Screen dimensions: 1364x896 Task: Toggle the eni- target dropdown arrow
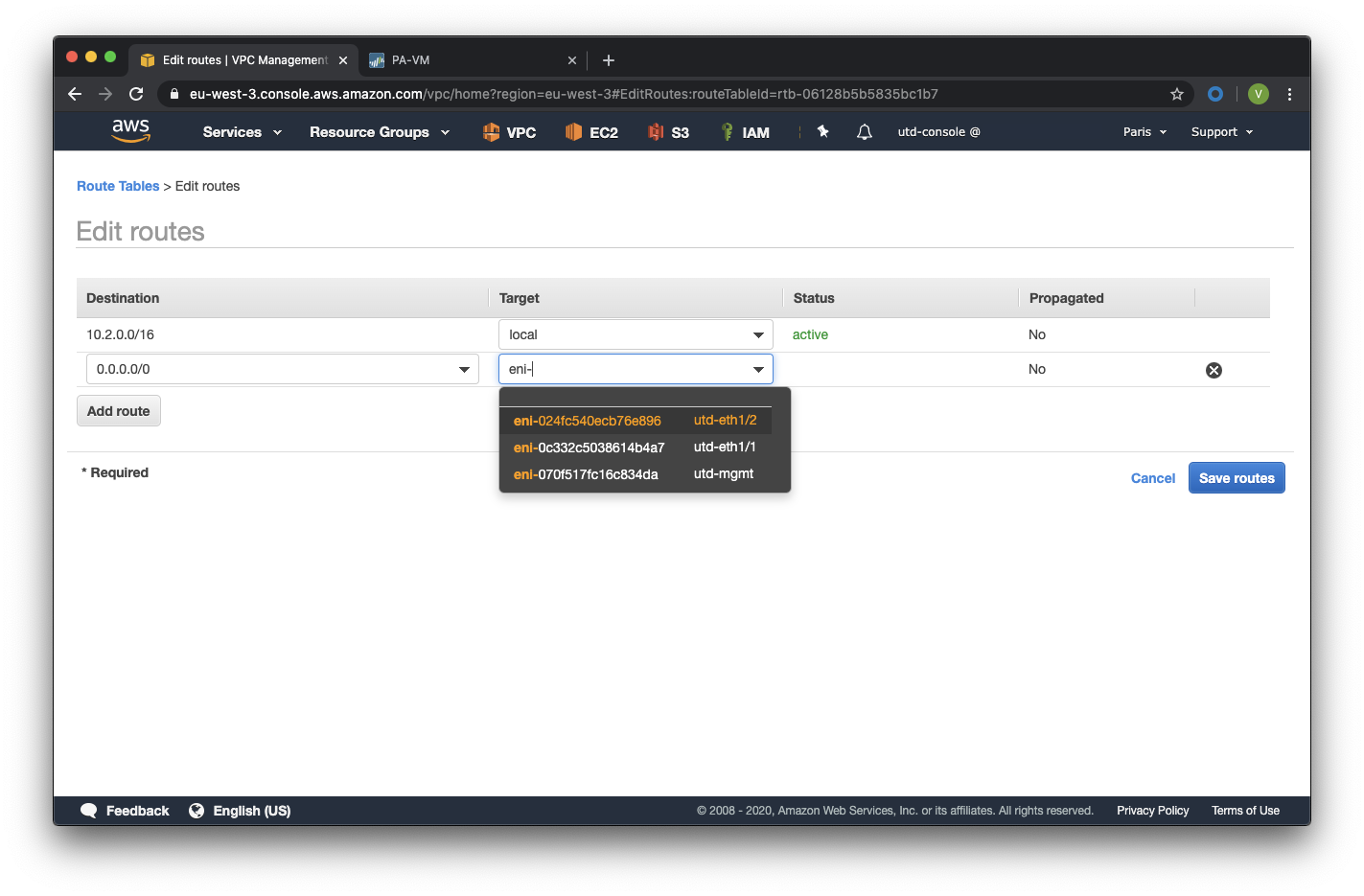point(758,370)
